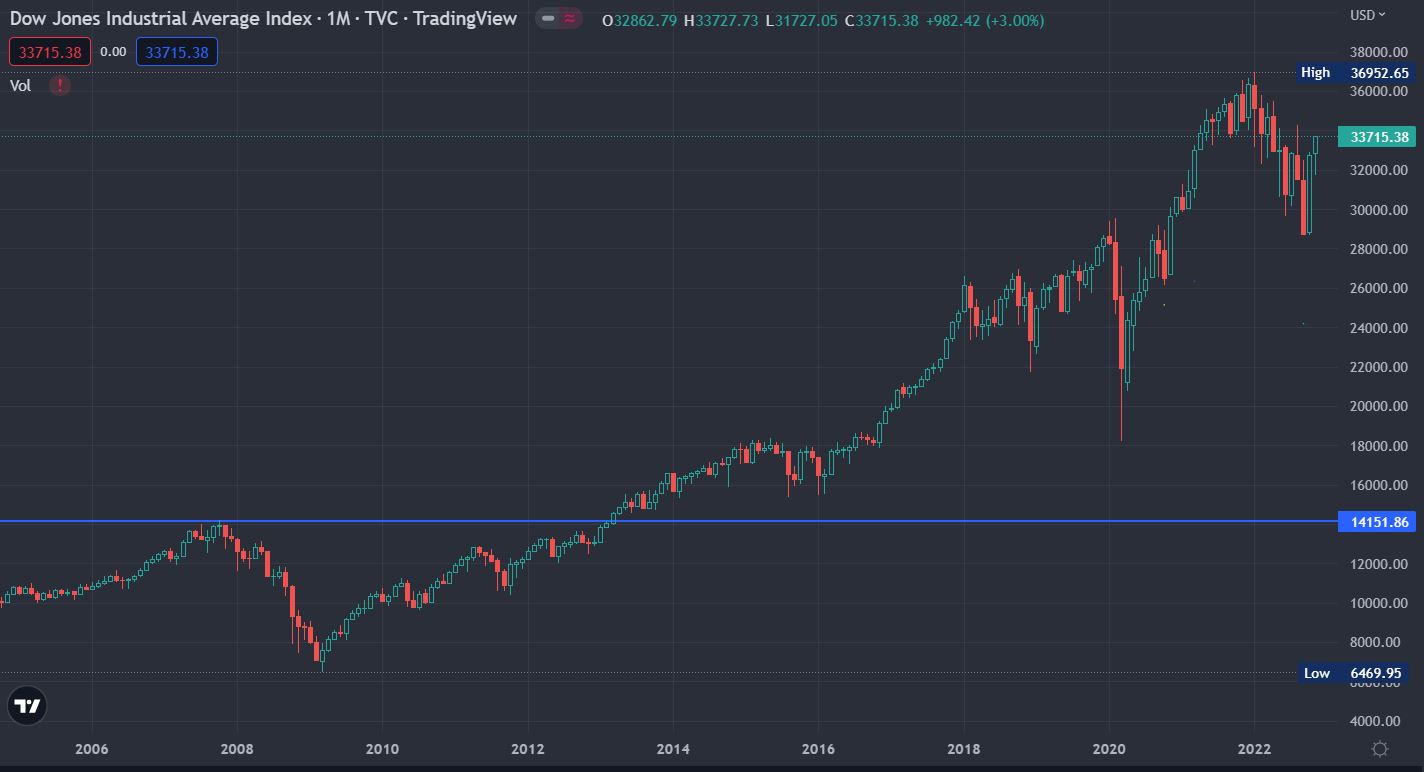Click the open value O32862.79
This screenshot has width=1424, height=772.
click(x=640, y=20)
